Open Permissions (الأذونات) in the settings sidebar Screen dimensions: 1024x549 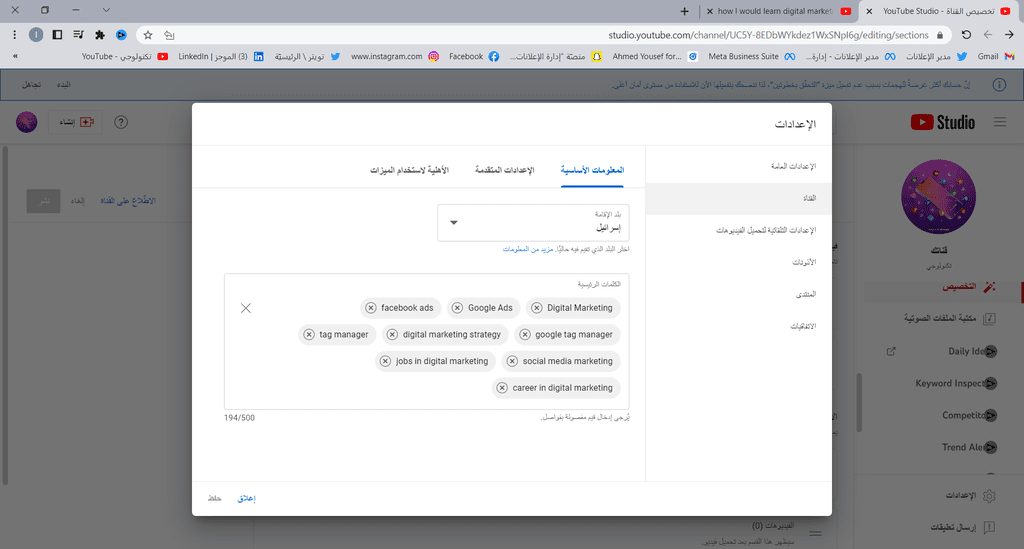(739, 262)
